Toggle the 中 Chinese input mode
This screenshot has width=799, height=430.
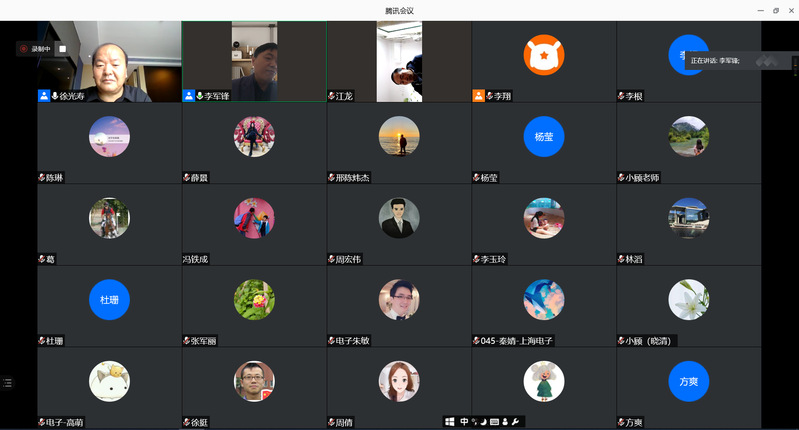tap(464, 422)
